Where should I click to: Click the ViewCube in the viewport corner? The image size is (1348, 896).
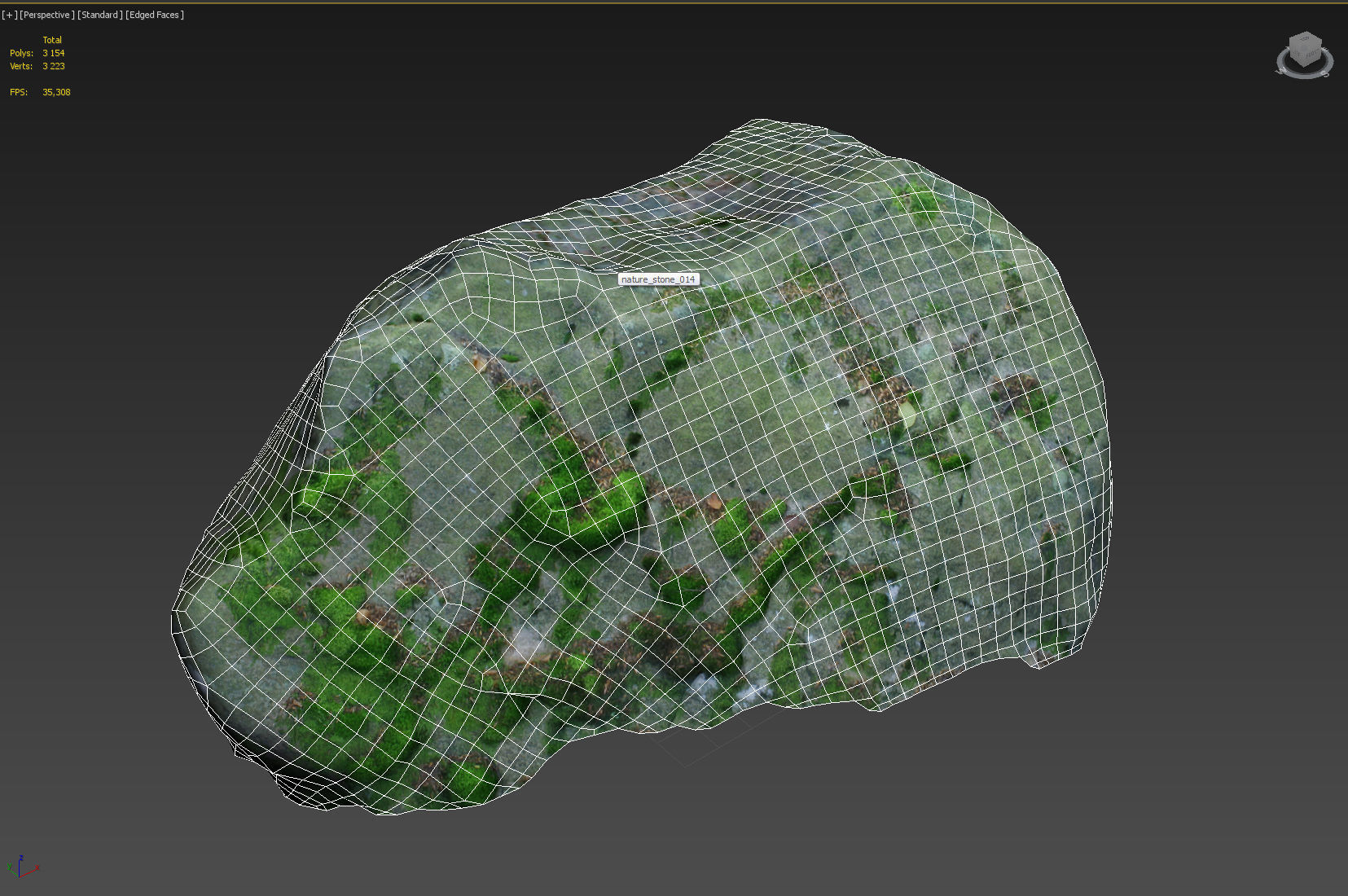click(x=1304, y=55)
